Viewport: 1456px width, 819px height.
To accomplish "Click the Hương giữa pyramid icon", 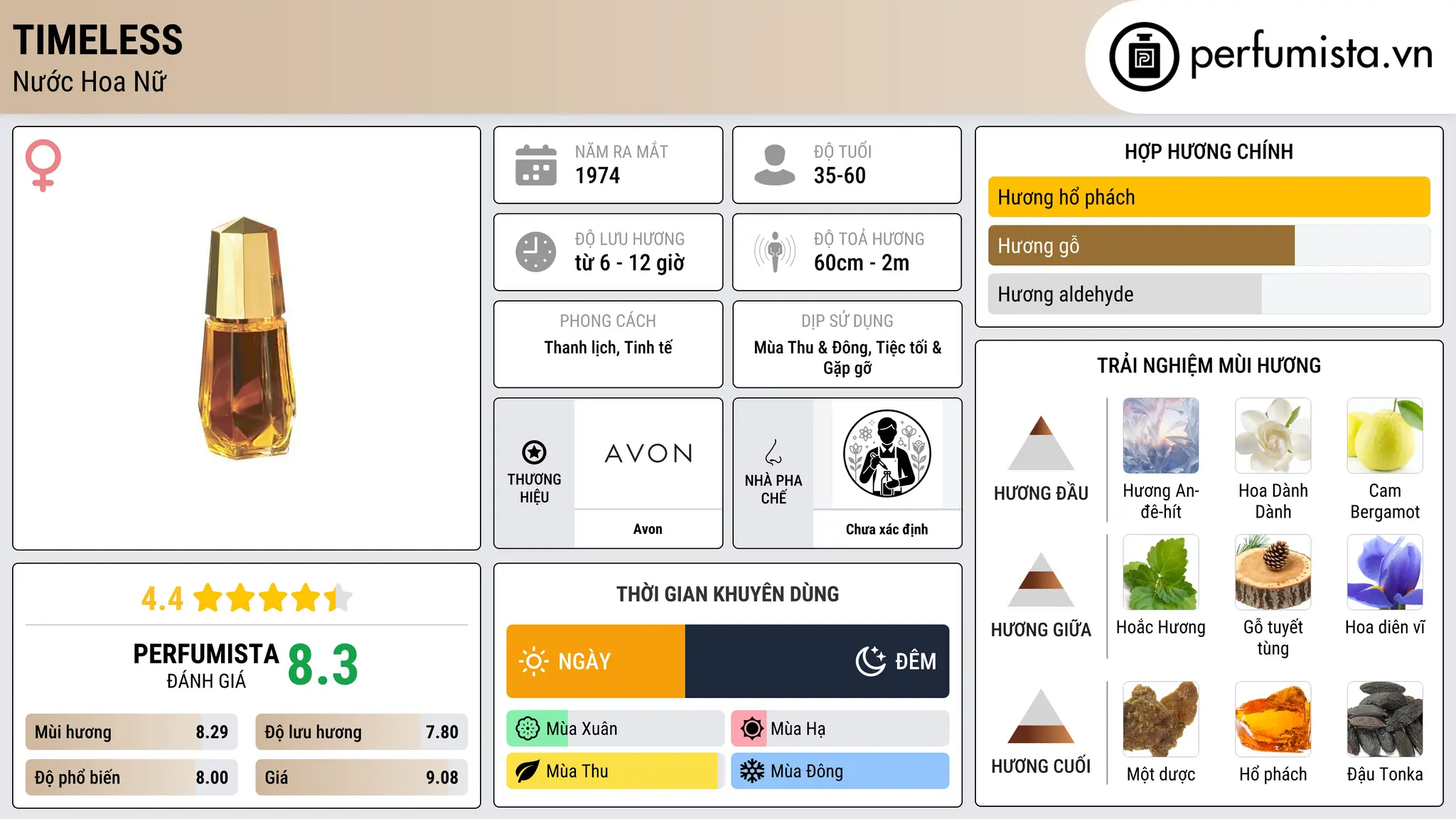I will (x=1041, y=579).
